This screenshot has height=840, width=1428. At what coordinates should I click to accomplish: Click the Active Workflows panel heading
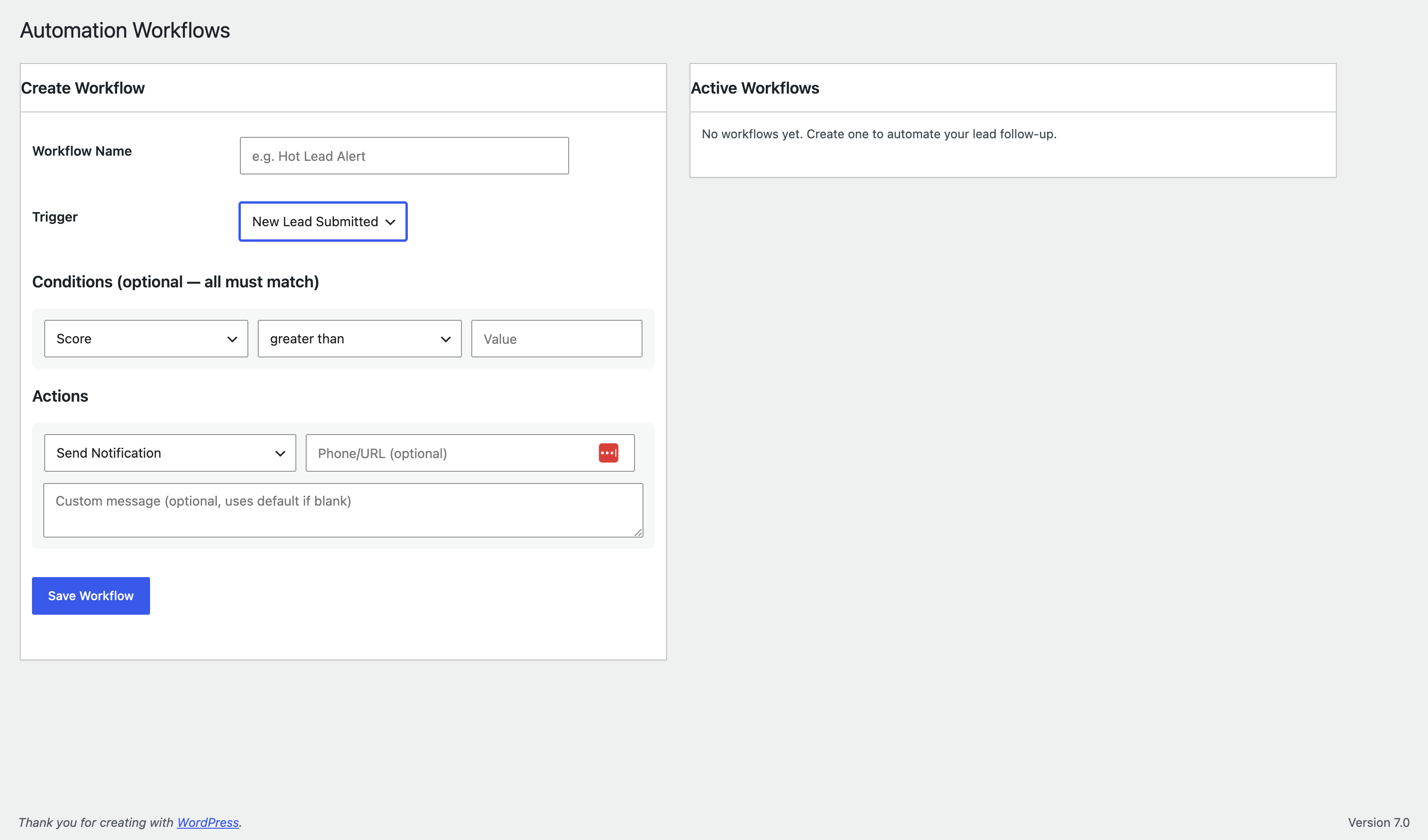tap(755, 88)
